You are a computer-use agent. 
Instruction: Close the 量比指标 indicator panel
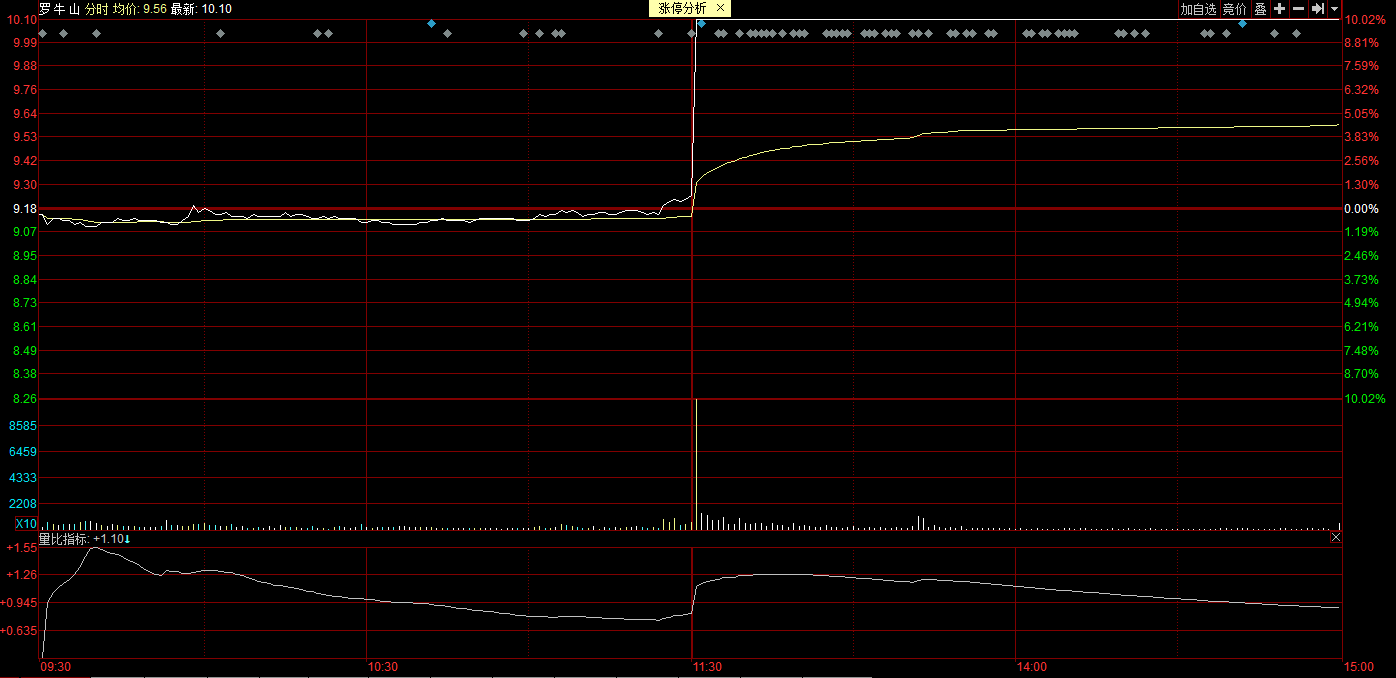pos(1335,538)
